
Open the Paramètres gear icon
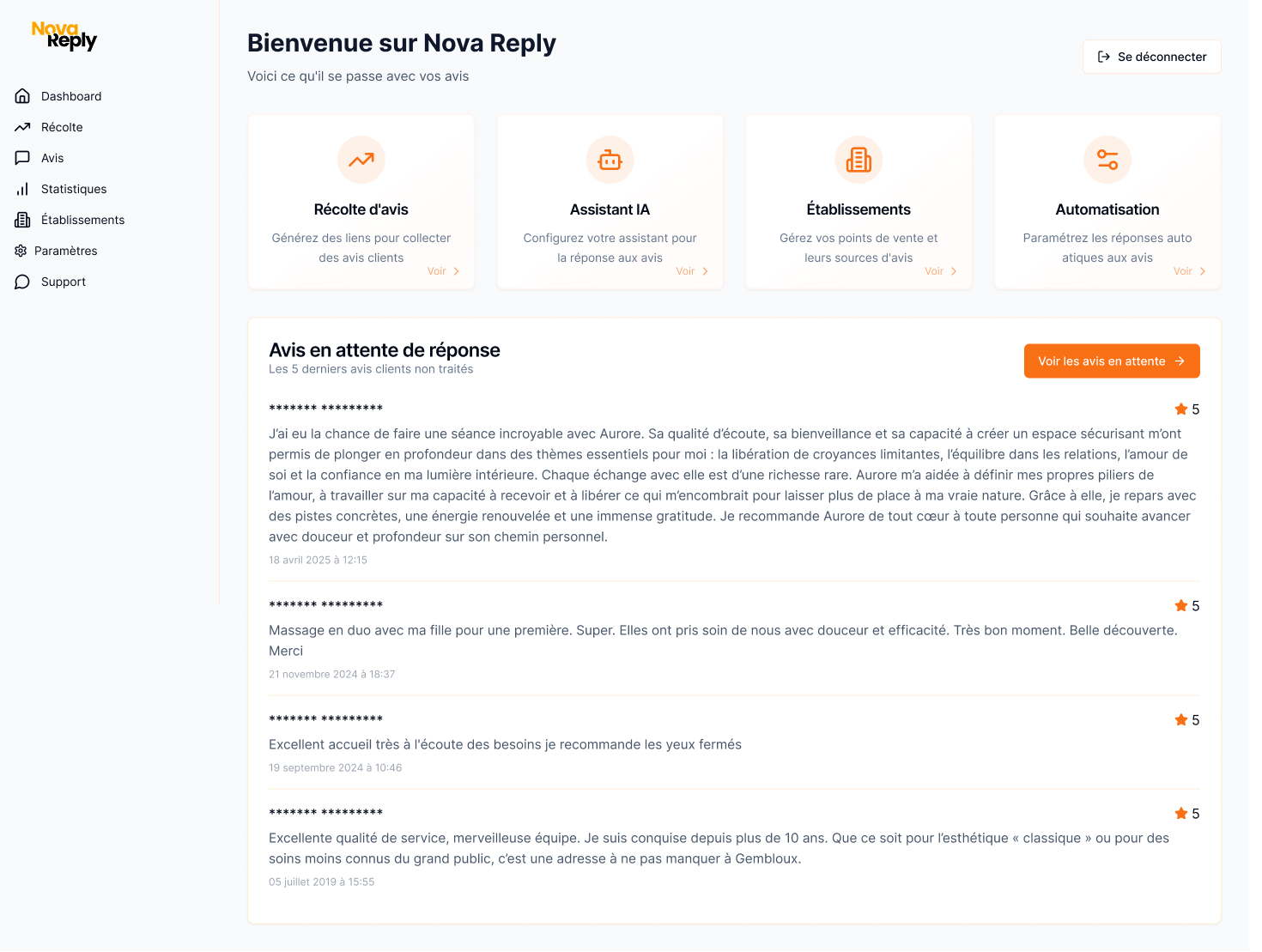(21, 250)
